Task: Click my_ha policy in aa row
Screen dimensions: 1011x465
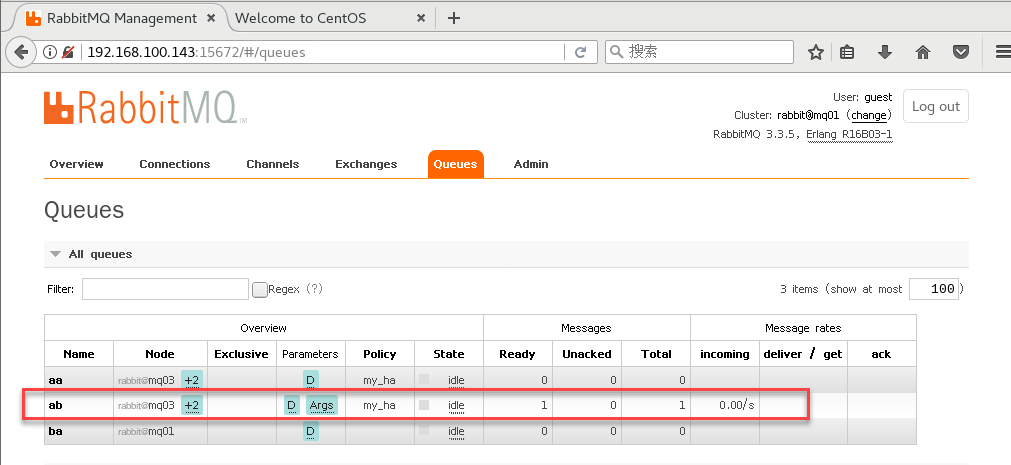Action: [x=379, y=381]
